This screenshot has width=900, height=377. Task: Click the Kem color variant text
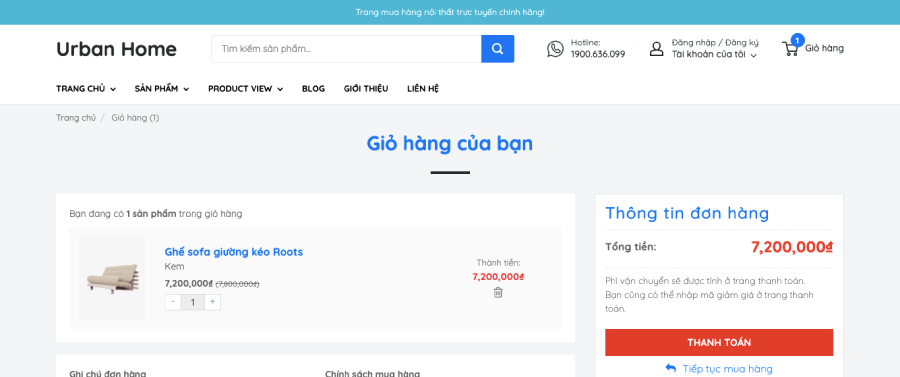point(174,267)
